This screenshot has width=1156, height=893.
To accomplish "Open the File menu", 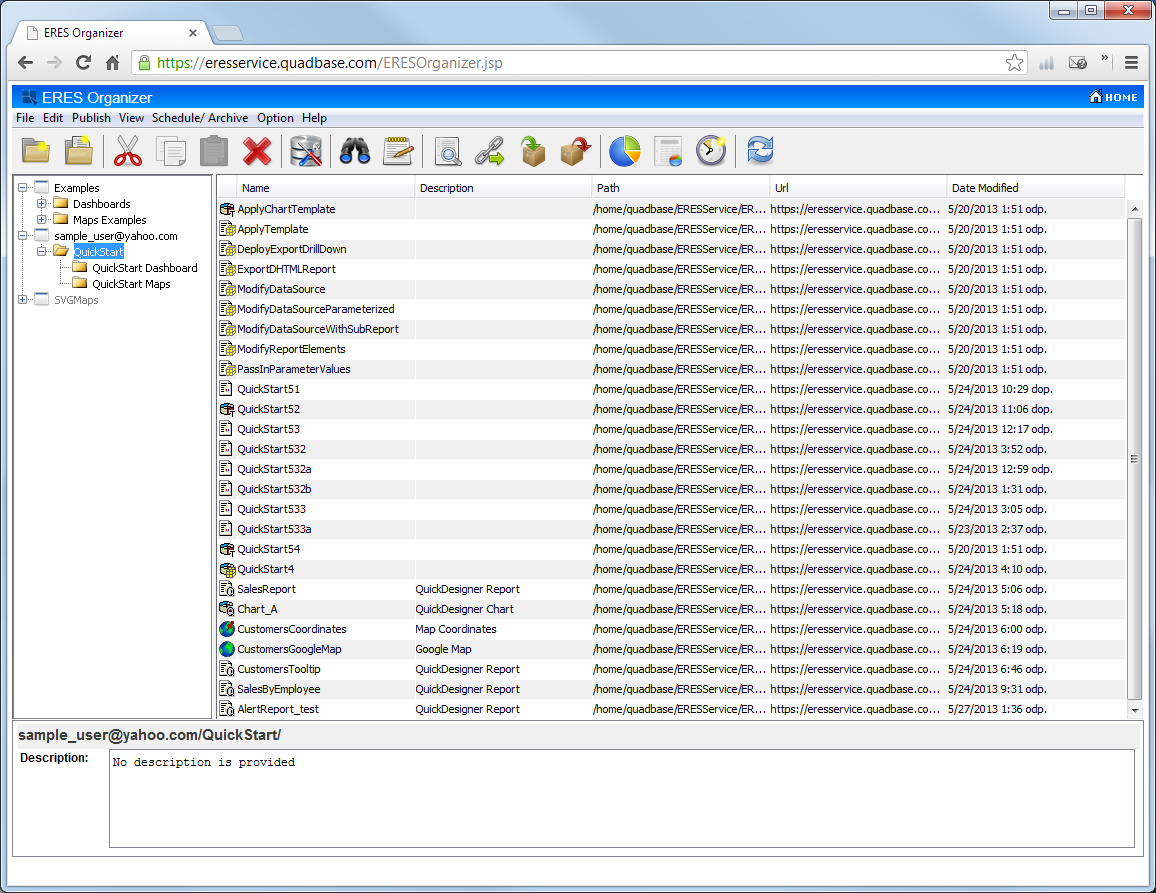I will [25, 118].
